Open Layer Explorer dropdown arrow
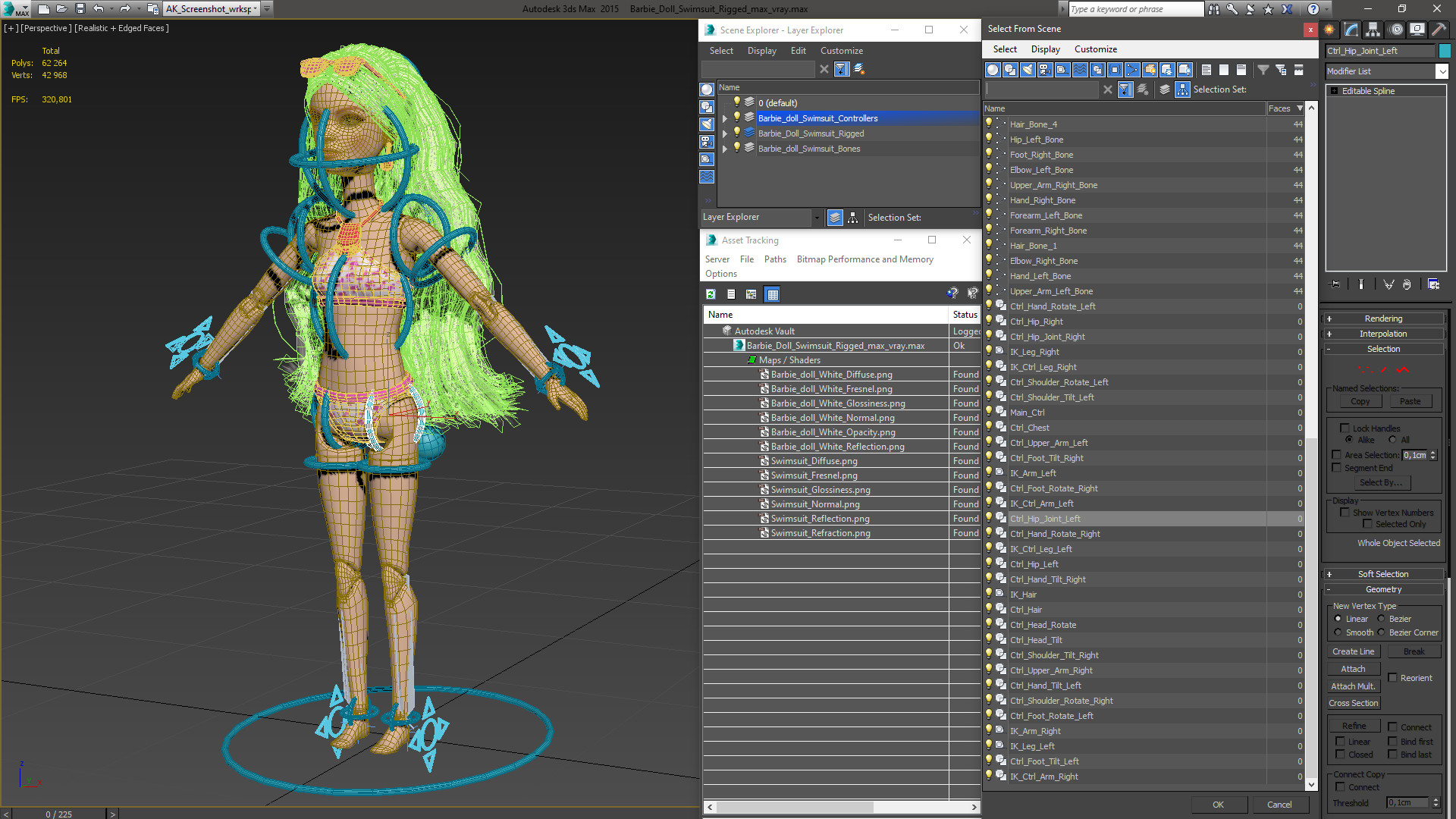 (x=817, y=218)
